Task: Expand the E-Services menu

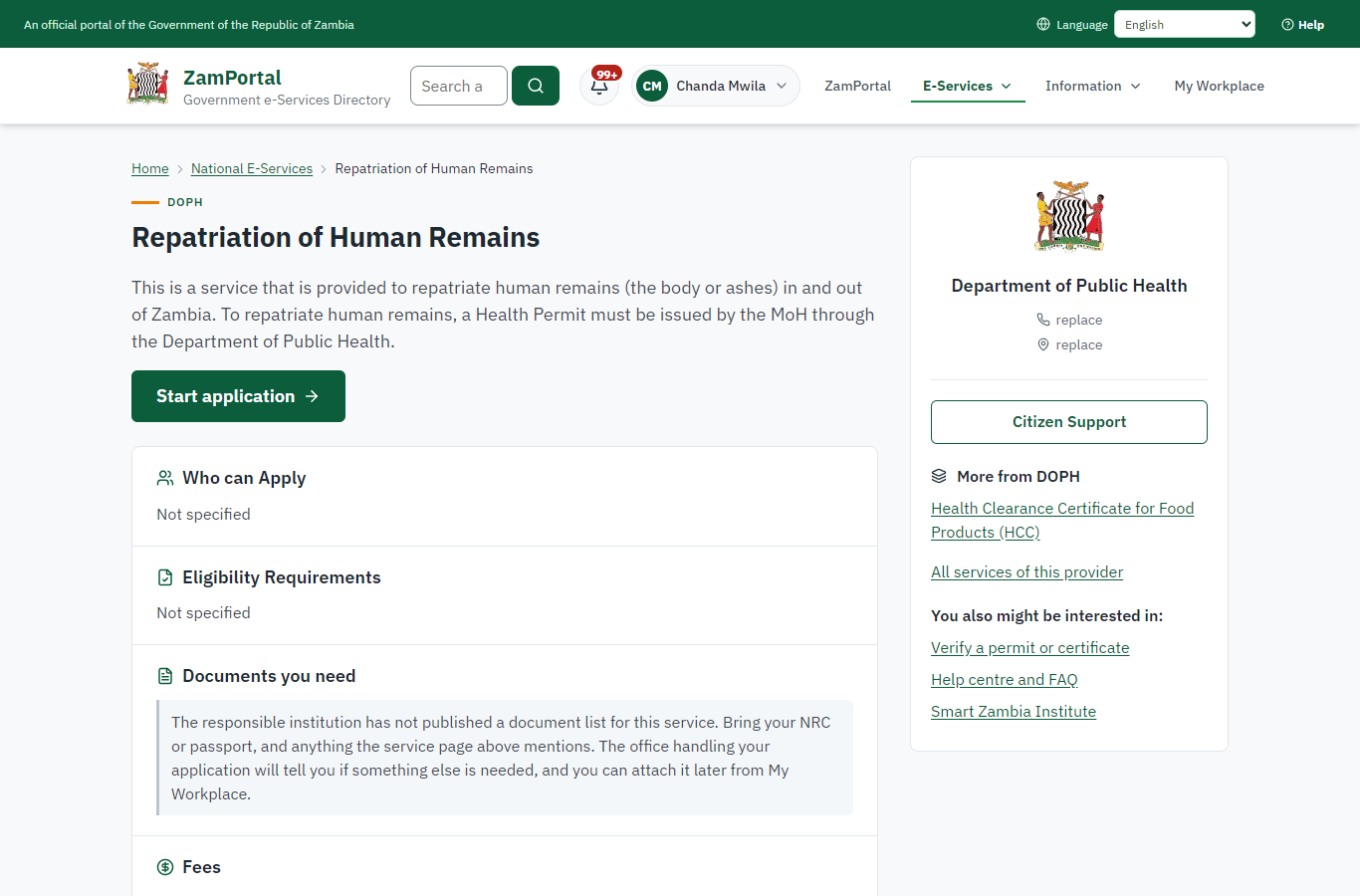Action: 968,86
